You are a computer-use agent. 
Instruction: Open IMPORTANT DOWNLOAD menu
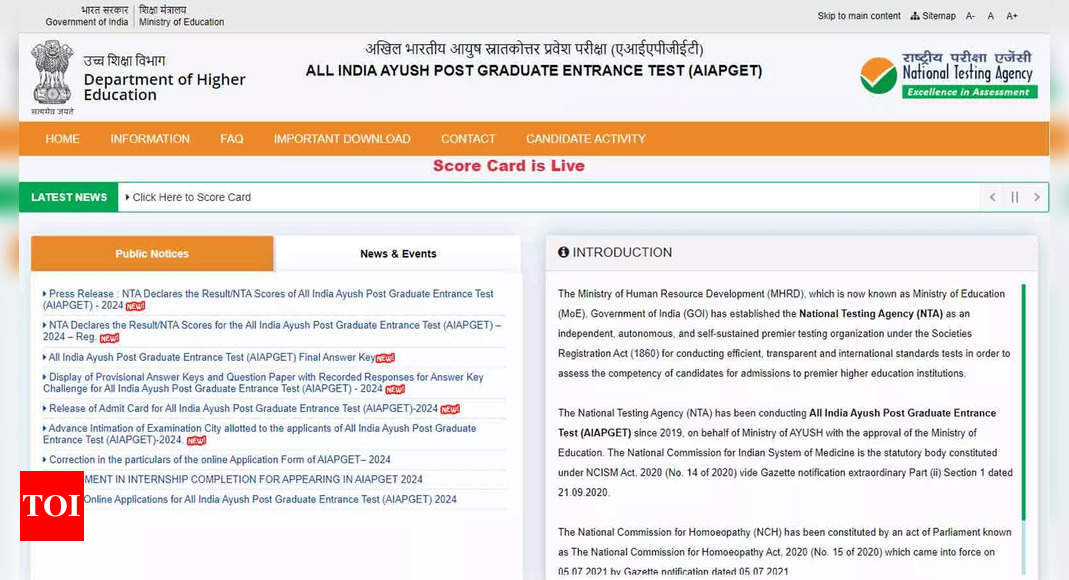click(x=342, y=138)
